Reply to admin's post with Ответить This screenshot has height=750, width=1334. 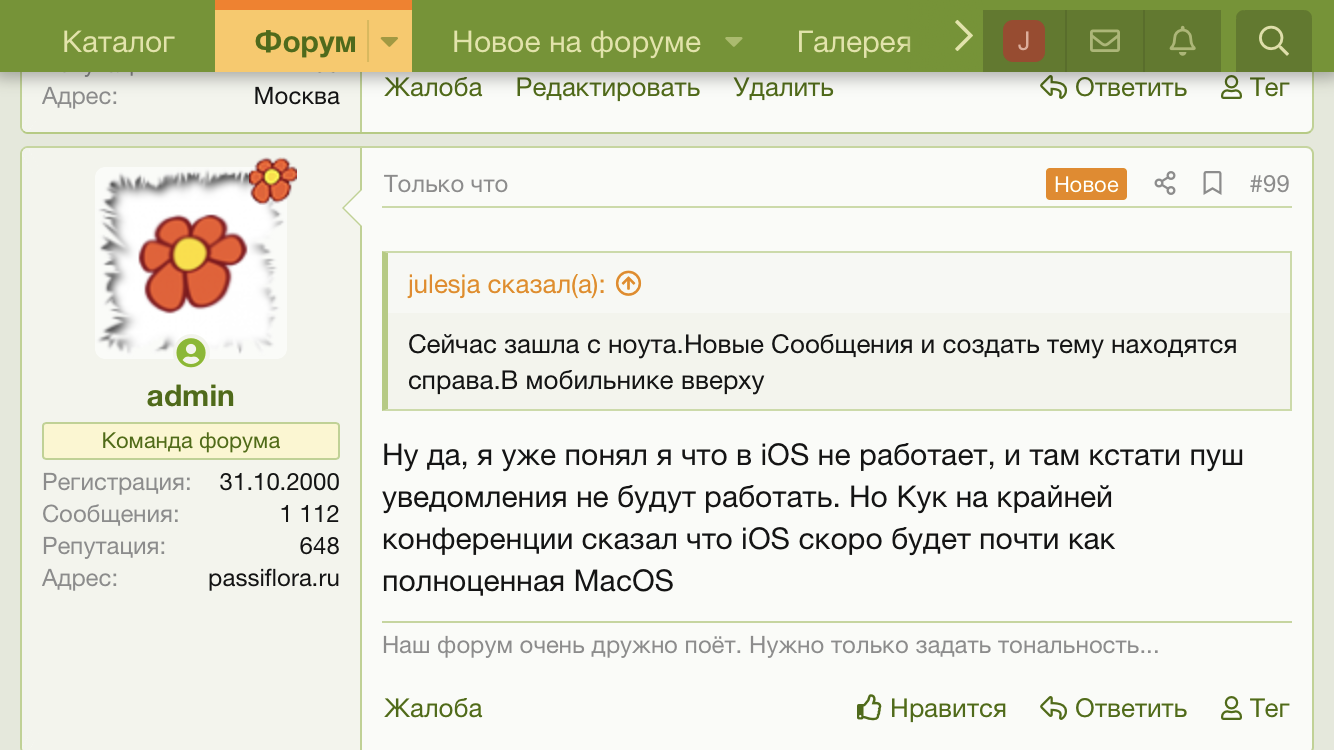tap(1114, 708)
